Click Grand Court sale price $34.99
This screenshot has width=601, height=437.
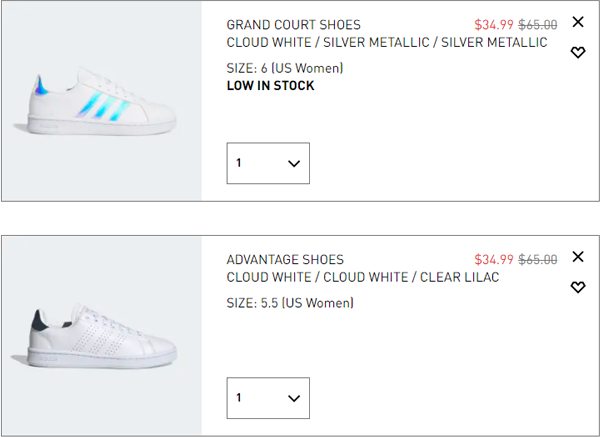(494, 25)
